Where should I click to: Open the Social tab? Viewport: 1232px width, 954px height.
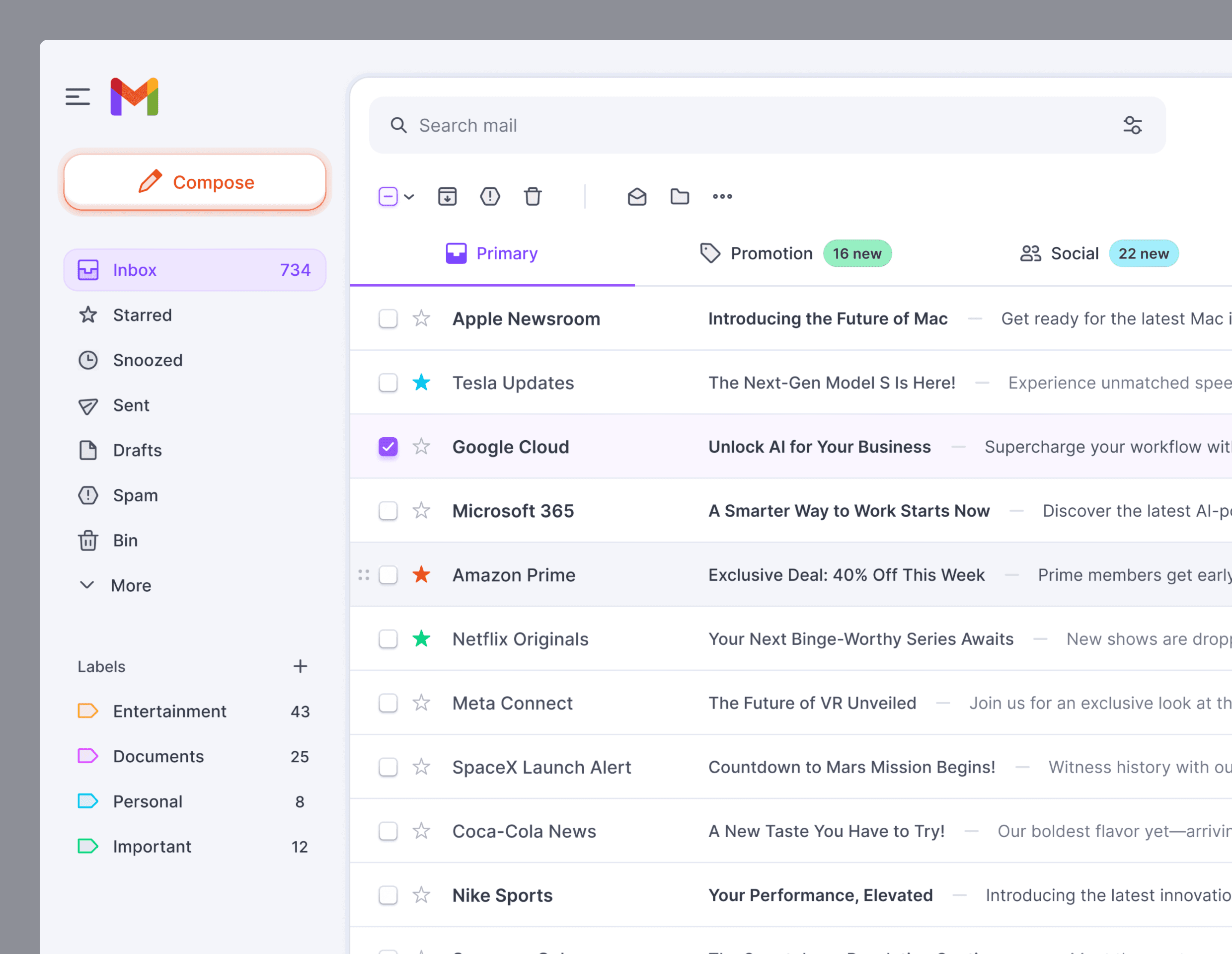(1099, 253)
